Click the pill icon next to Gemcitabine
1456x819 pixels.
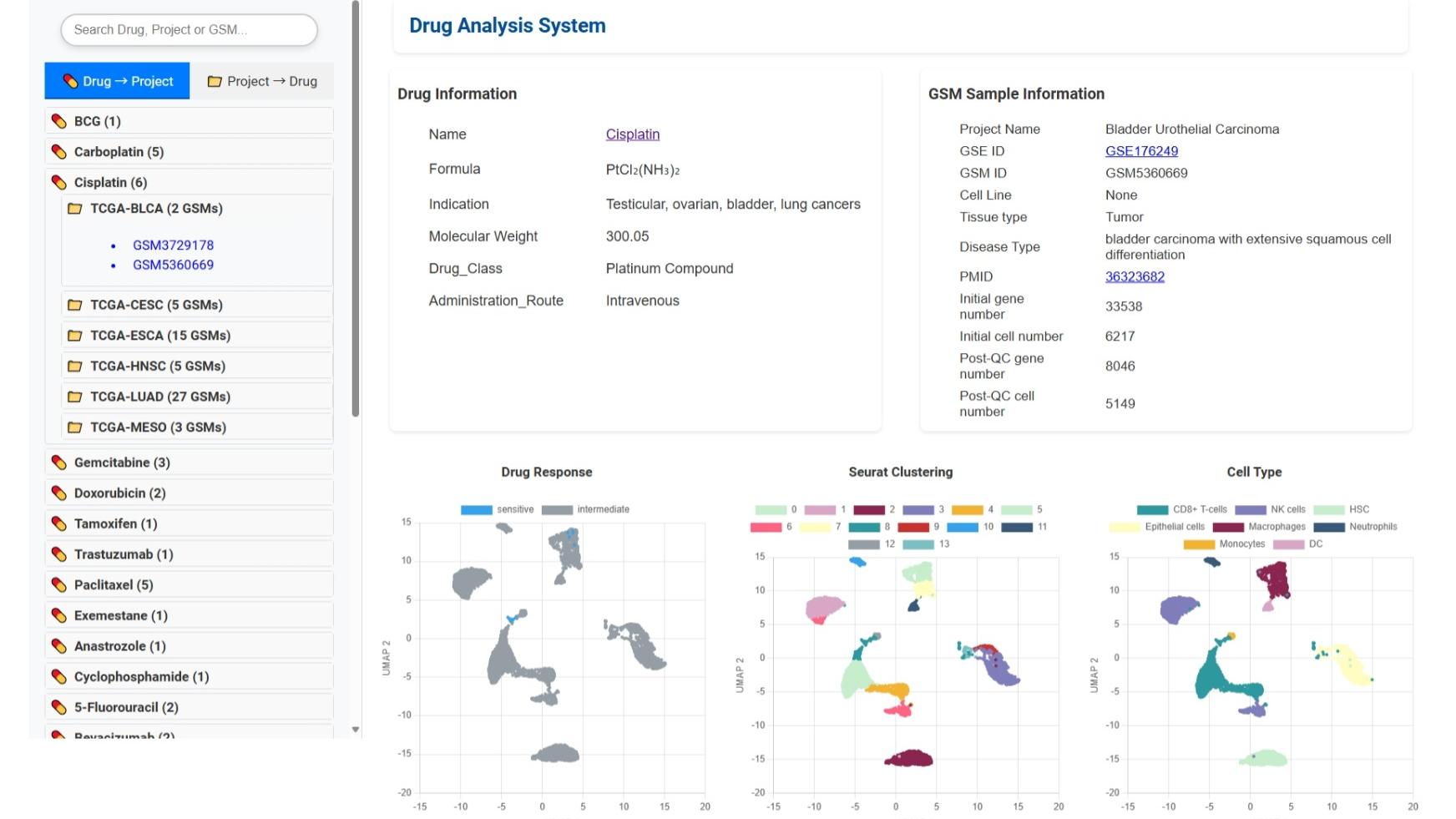click(x=58, y=462)
